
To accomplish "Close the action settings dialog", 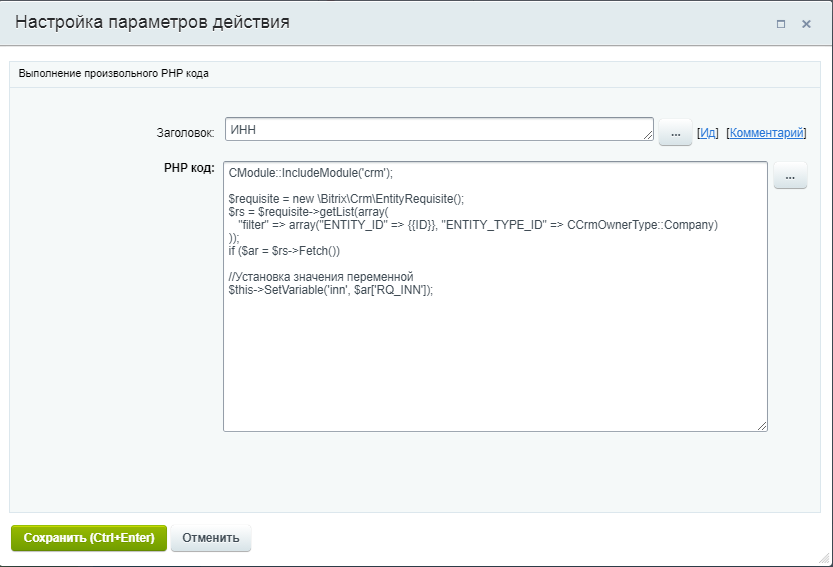I will [806, 24].
